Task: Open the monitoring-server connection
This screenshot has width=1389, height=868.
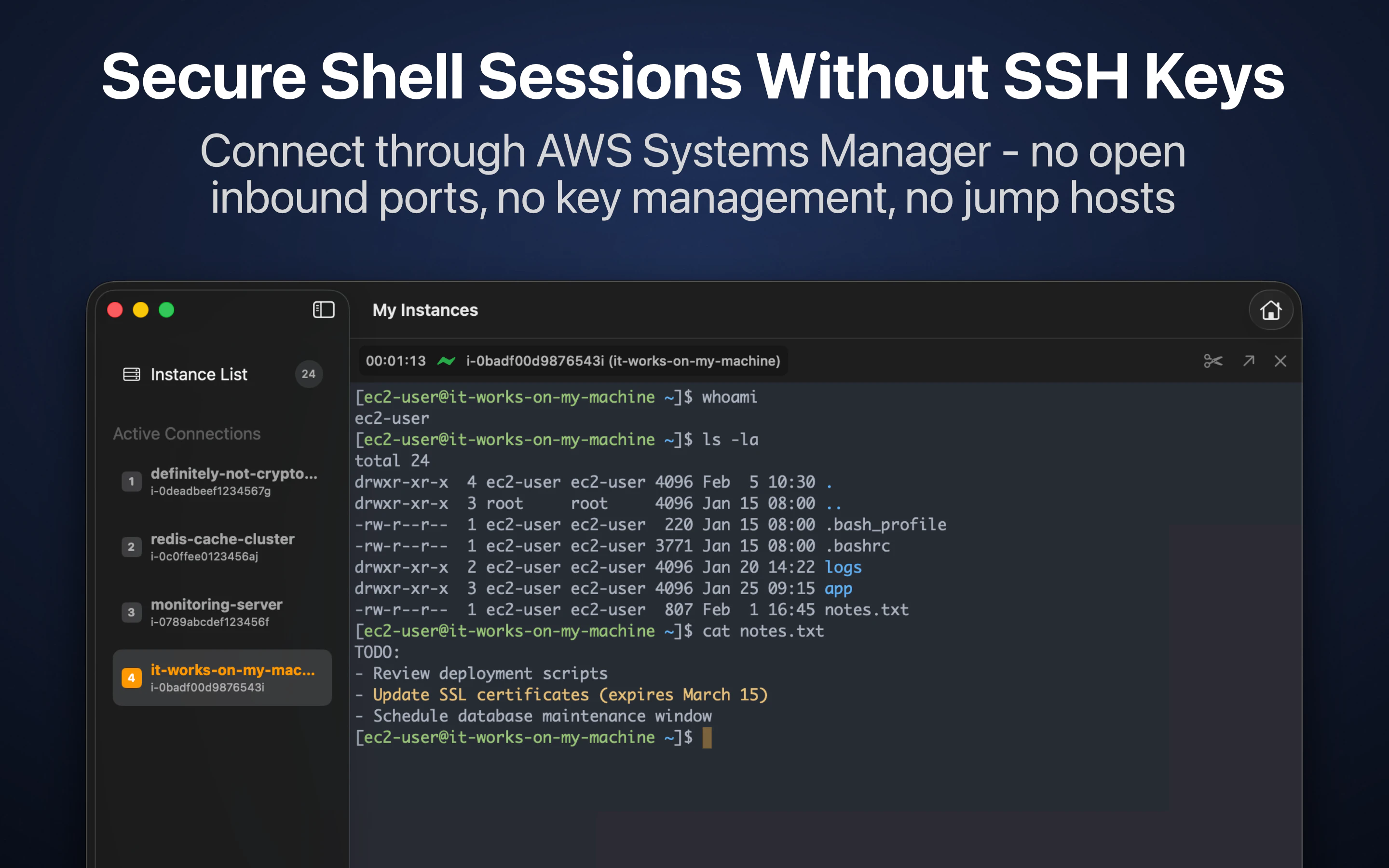Action: [x=217, y=612]
